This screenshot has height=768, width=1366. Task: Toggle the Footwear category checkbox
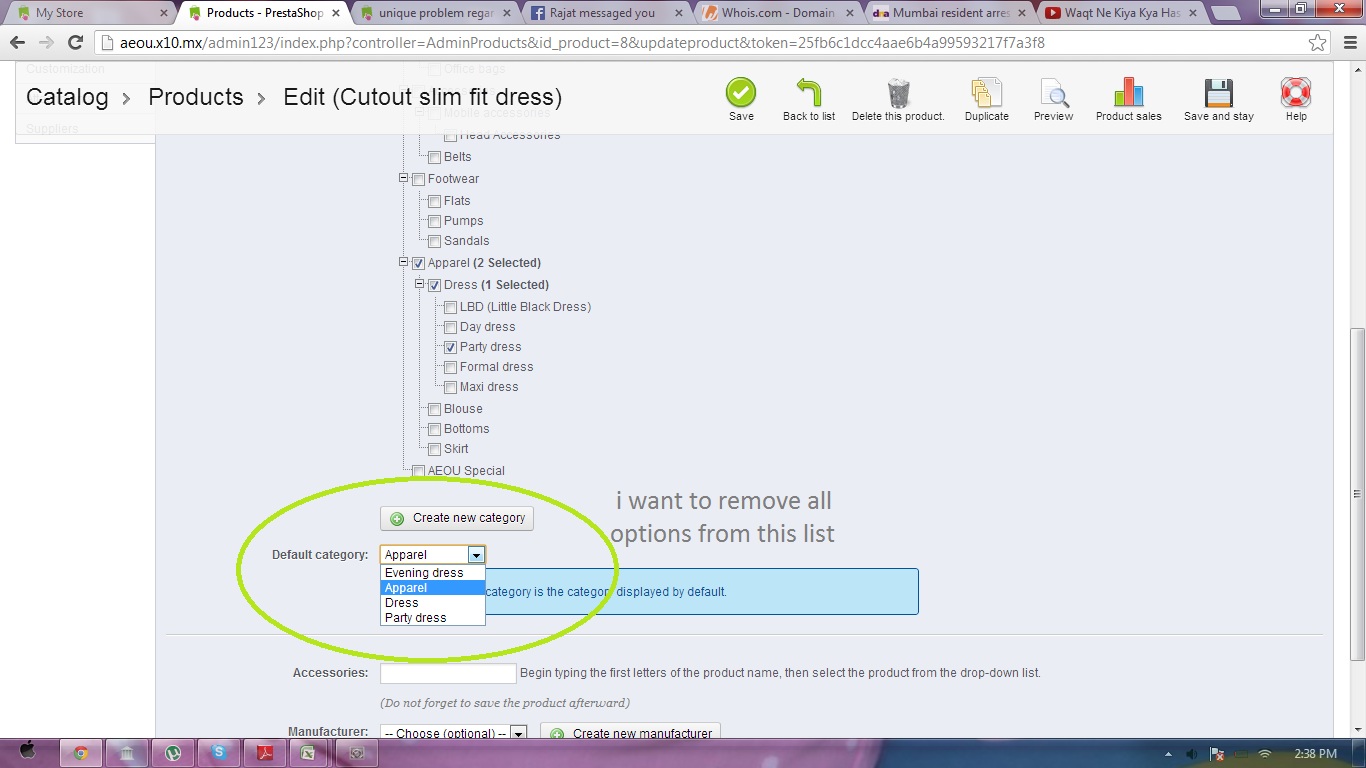pos(418,179)
